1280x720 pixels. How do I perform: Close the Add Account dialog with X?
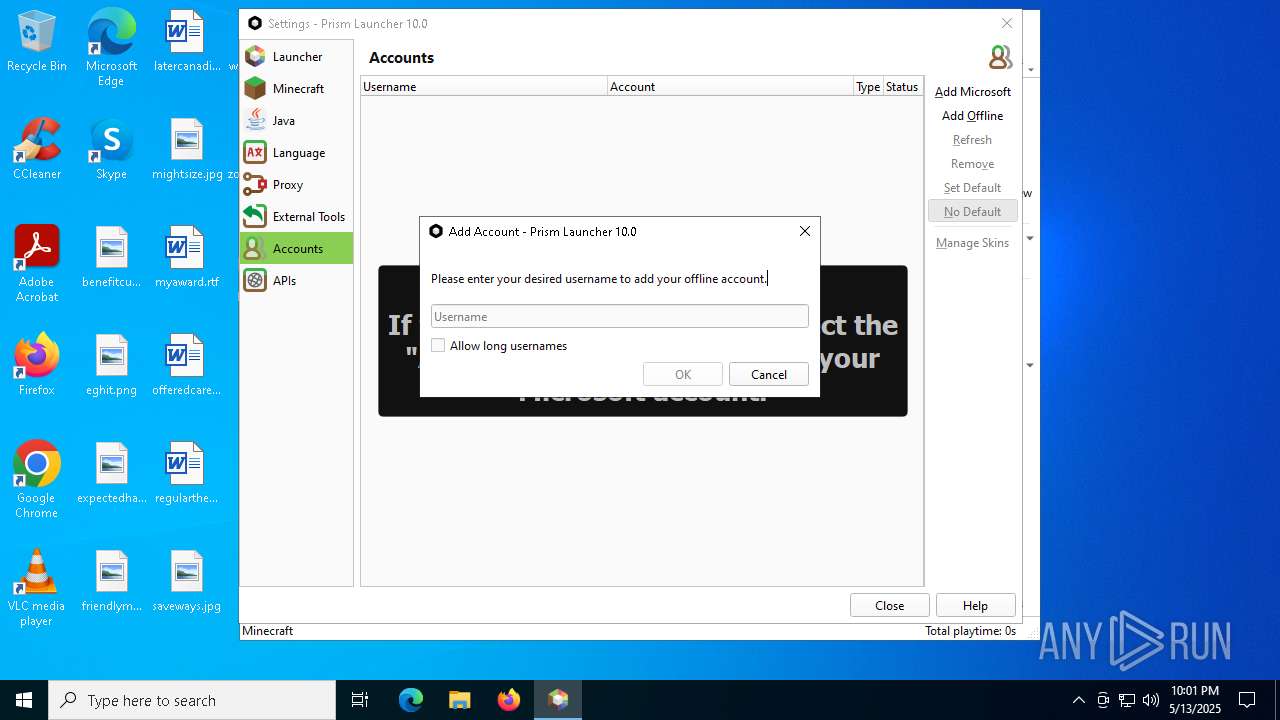(x=805, y=231)
